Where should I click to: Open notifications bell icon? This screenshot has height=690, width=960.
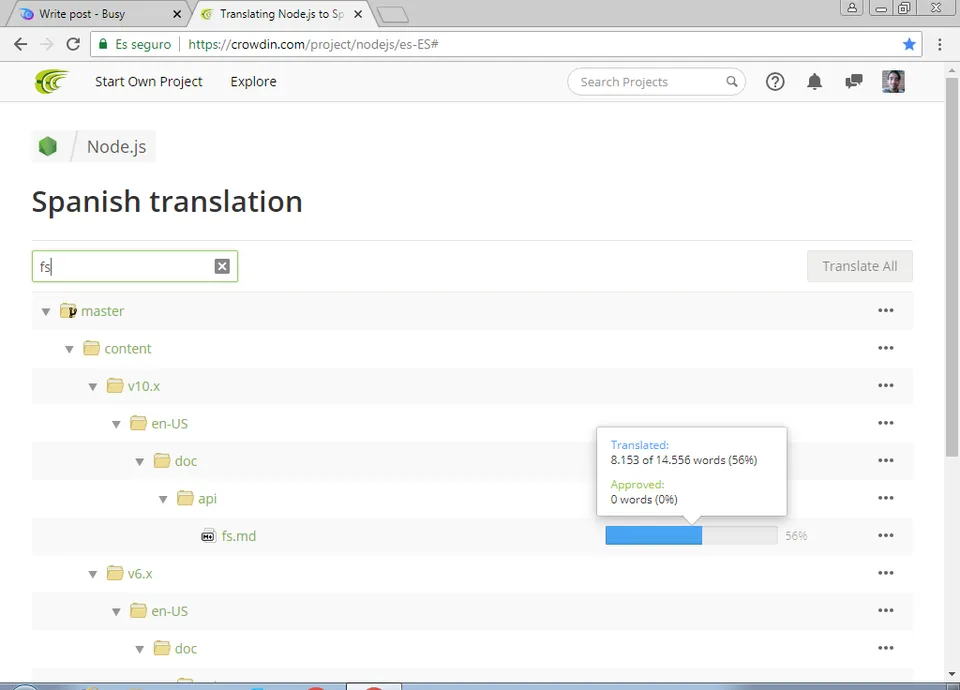(x=814, y=81)
